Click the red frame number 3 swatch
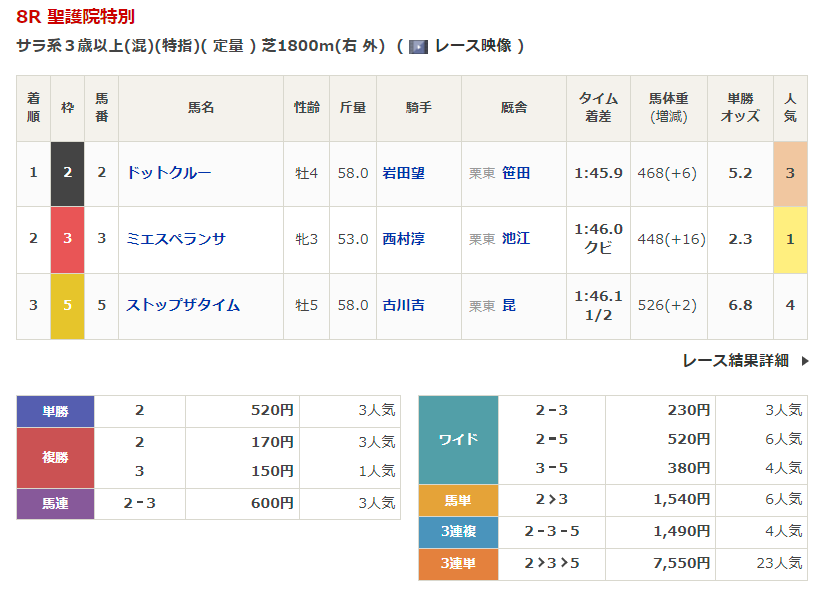The width and height of the screenshot is (827, 591). [67, 239]
